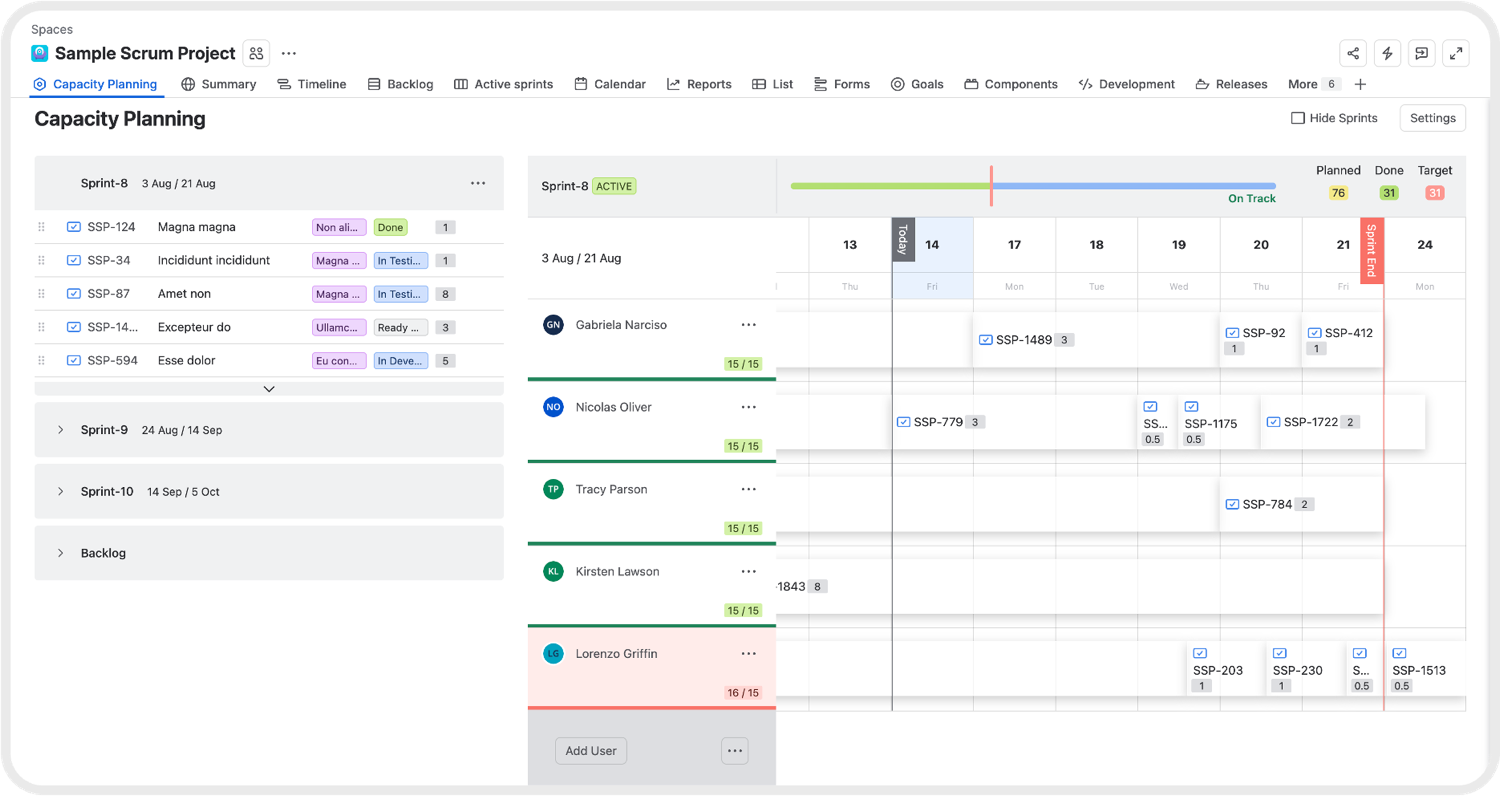Expand the Sprint-10 section
1500x796 pixels.
[x=60, y=491]
